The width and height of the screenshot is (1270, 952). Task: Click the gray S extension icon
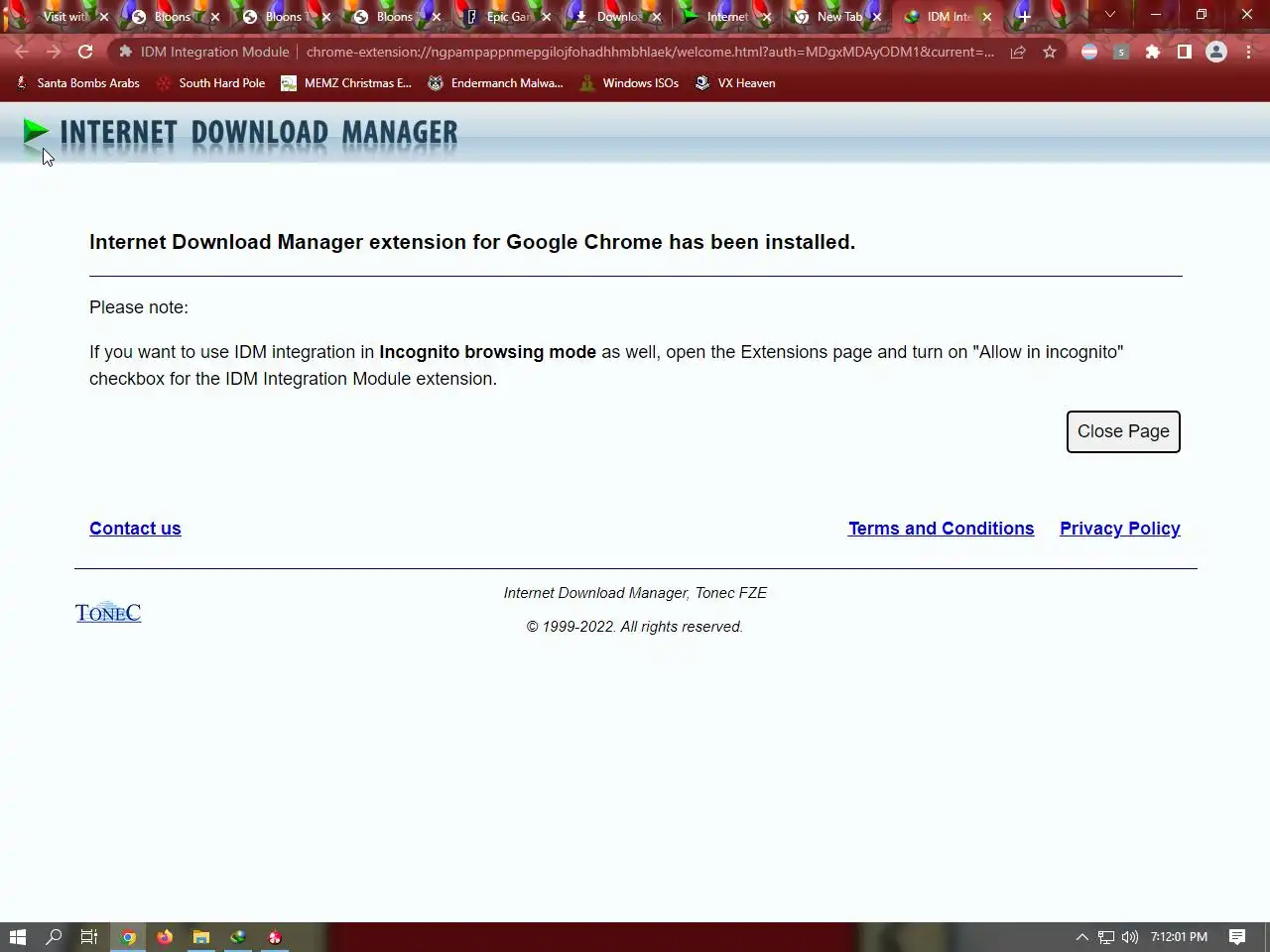coord(1121,52)
